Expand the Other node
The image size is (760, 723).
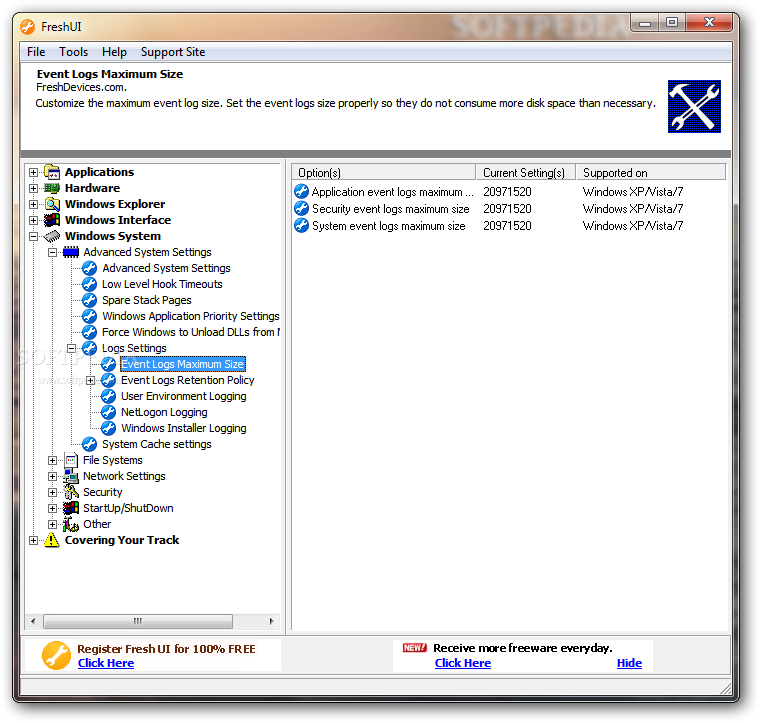[52, 524]
